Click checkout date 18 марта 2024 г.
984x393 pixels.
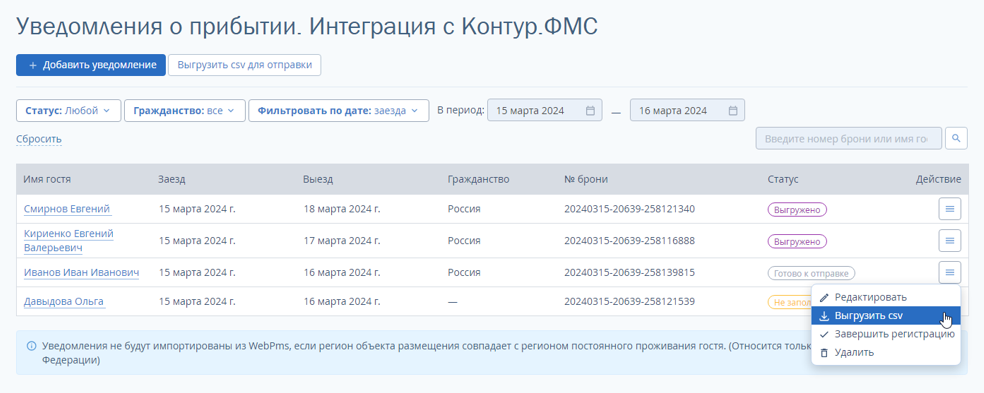(341, 209)
